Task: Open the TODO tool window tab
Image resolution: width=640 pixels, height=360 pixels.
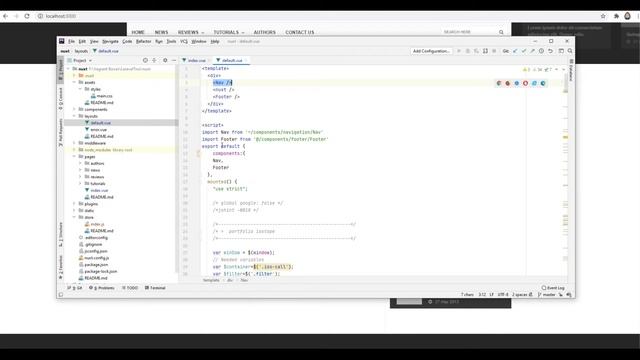Action: tap(130, 288)
